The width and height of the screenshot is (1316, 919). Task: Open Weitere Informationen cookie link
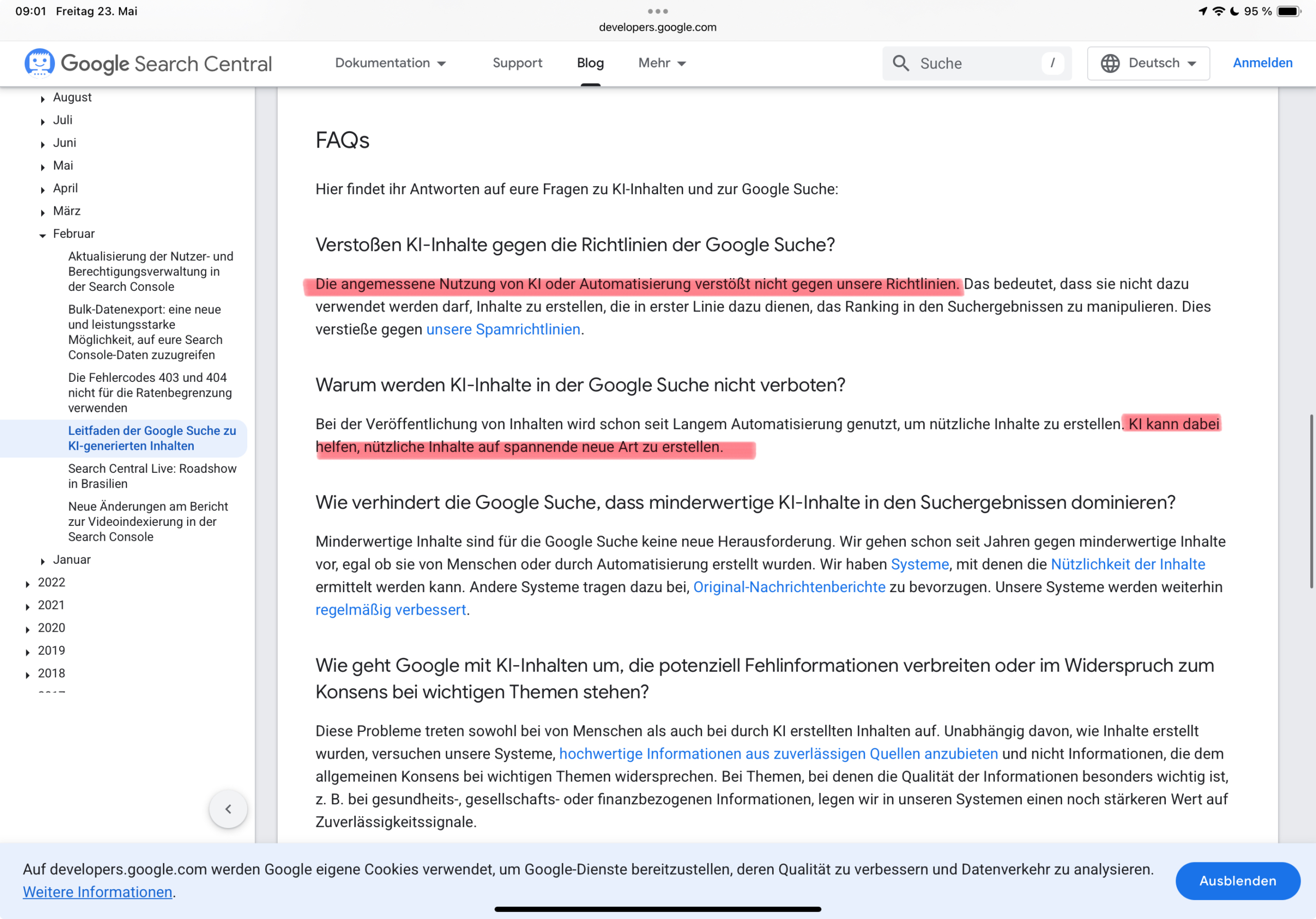tap(98, 891)
